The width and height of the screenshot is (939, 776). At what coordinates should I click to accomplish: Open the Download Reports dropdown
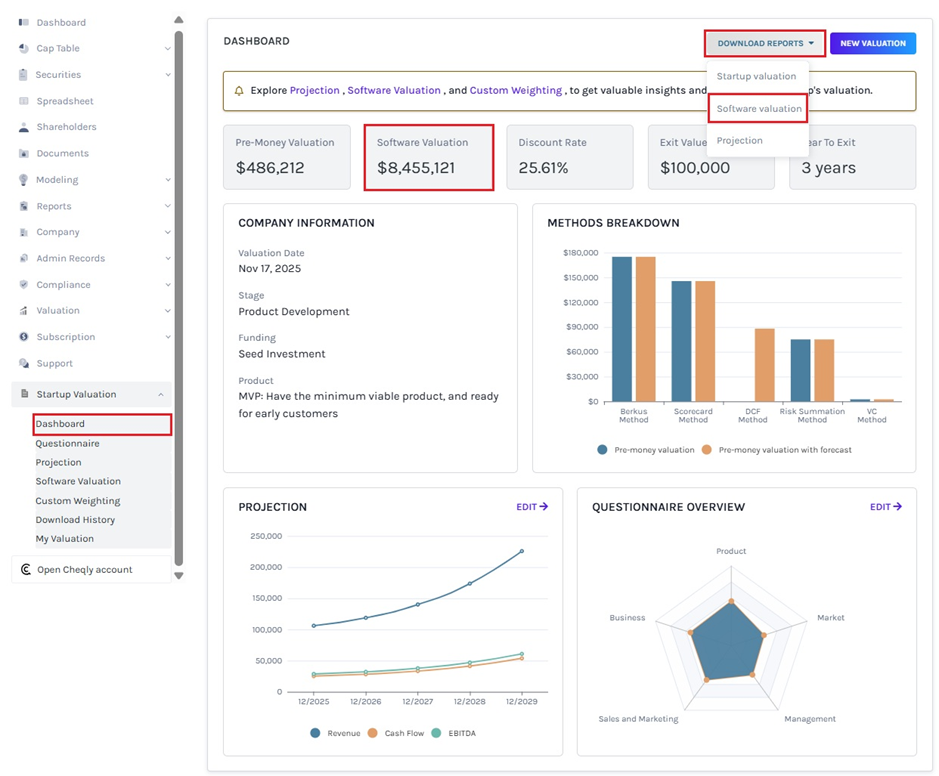point(765,44)
